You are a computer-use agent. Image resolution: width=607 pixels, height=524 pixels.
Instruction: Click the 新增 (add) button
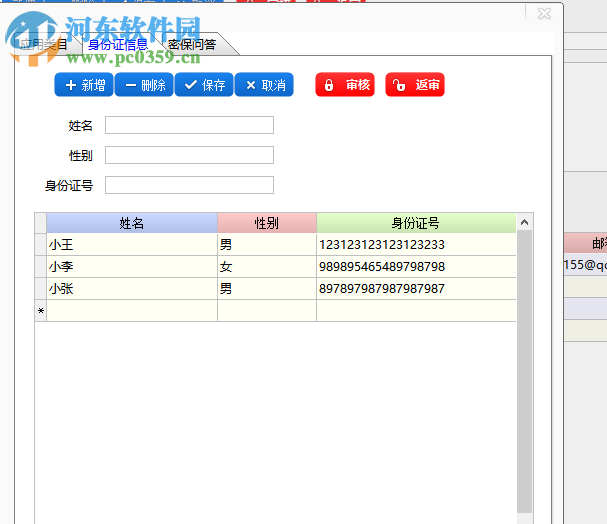(x=84, y=85)
